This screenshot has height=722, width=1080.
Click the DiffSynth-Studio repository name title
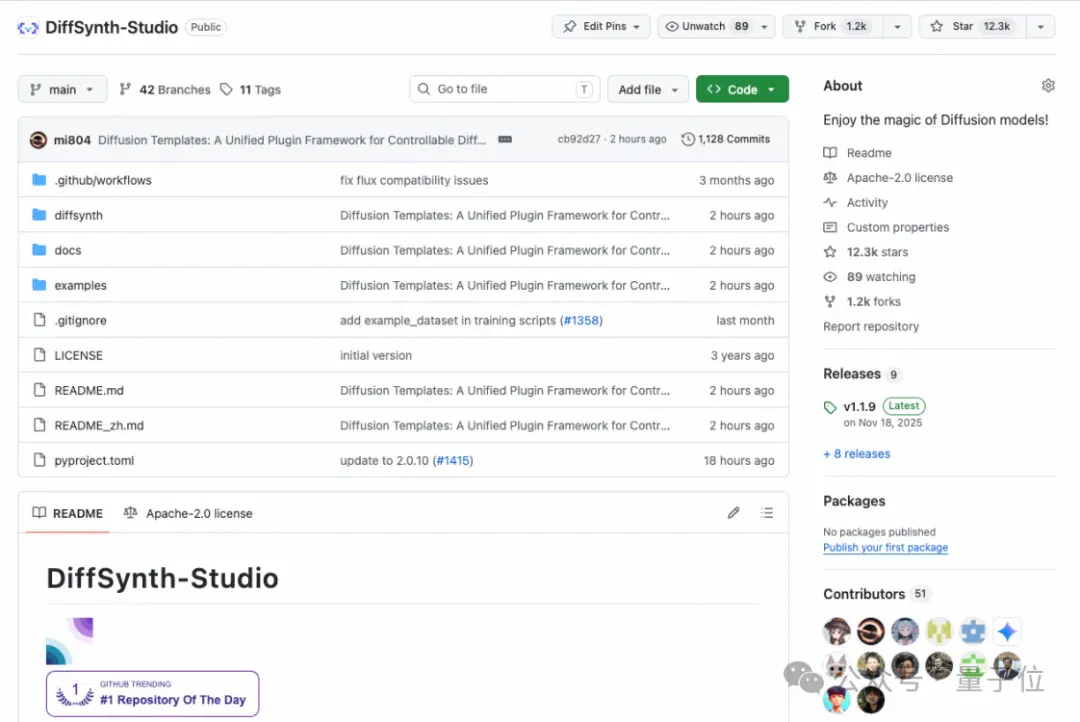coord(112,28)
